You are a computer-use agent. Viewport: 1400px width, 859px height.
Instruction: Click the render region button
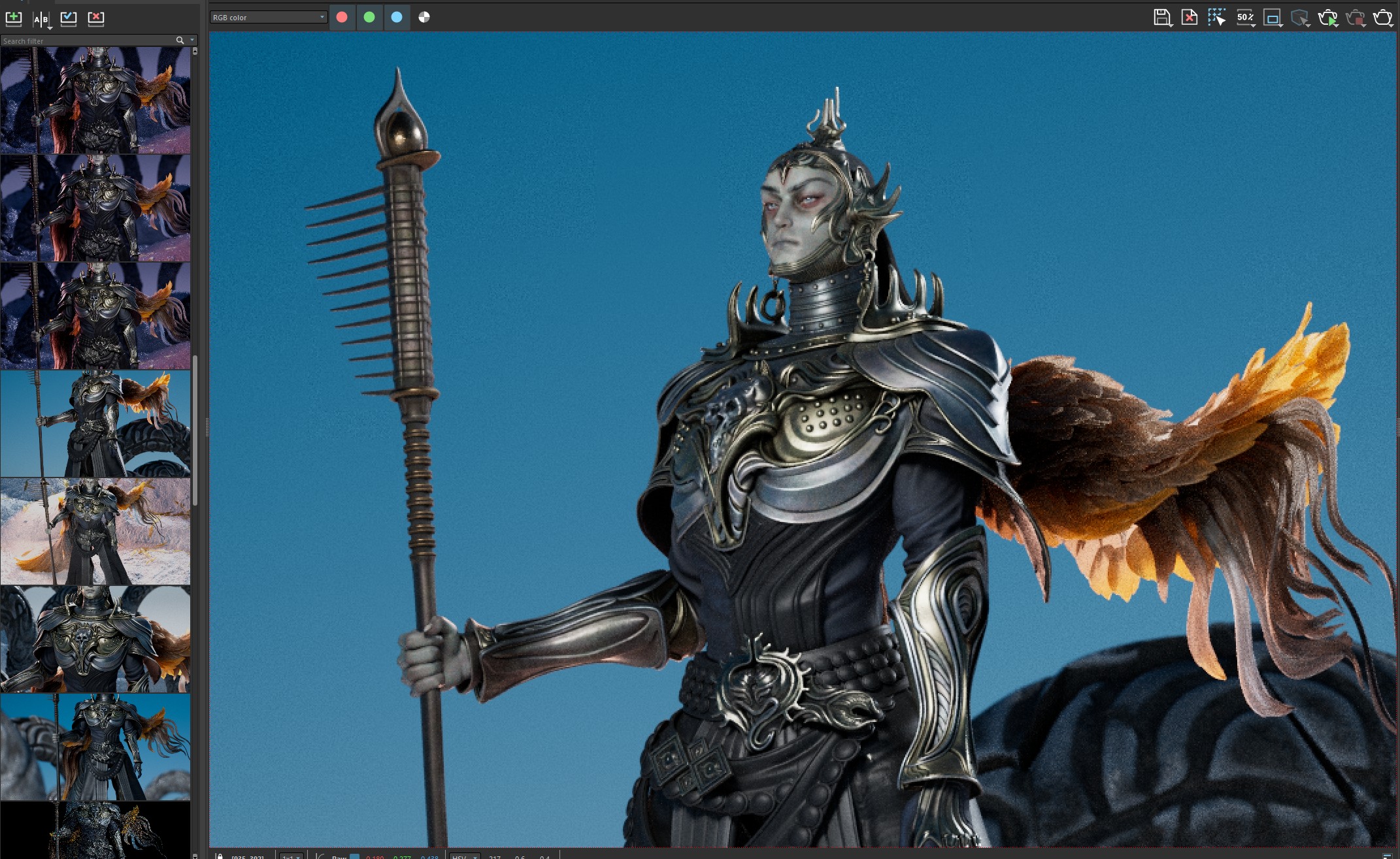(x=1273, y=18)
